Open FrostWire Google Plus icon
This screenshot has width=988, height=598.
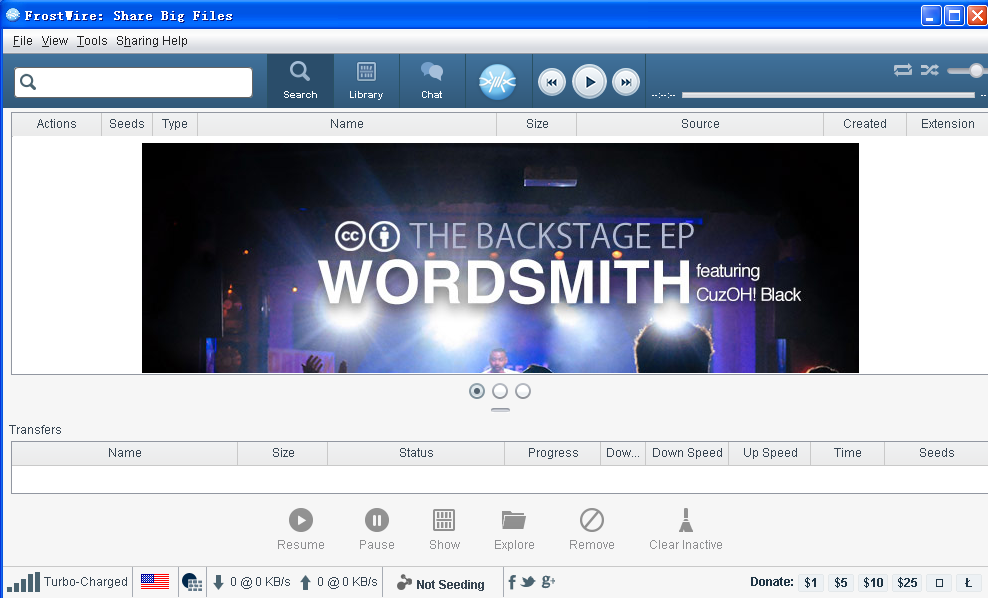pyautogui.click(x=548, y=582)
